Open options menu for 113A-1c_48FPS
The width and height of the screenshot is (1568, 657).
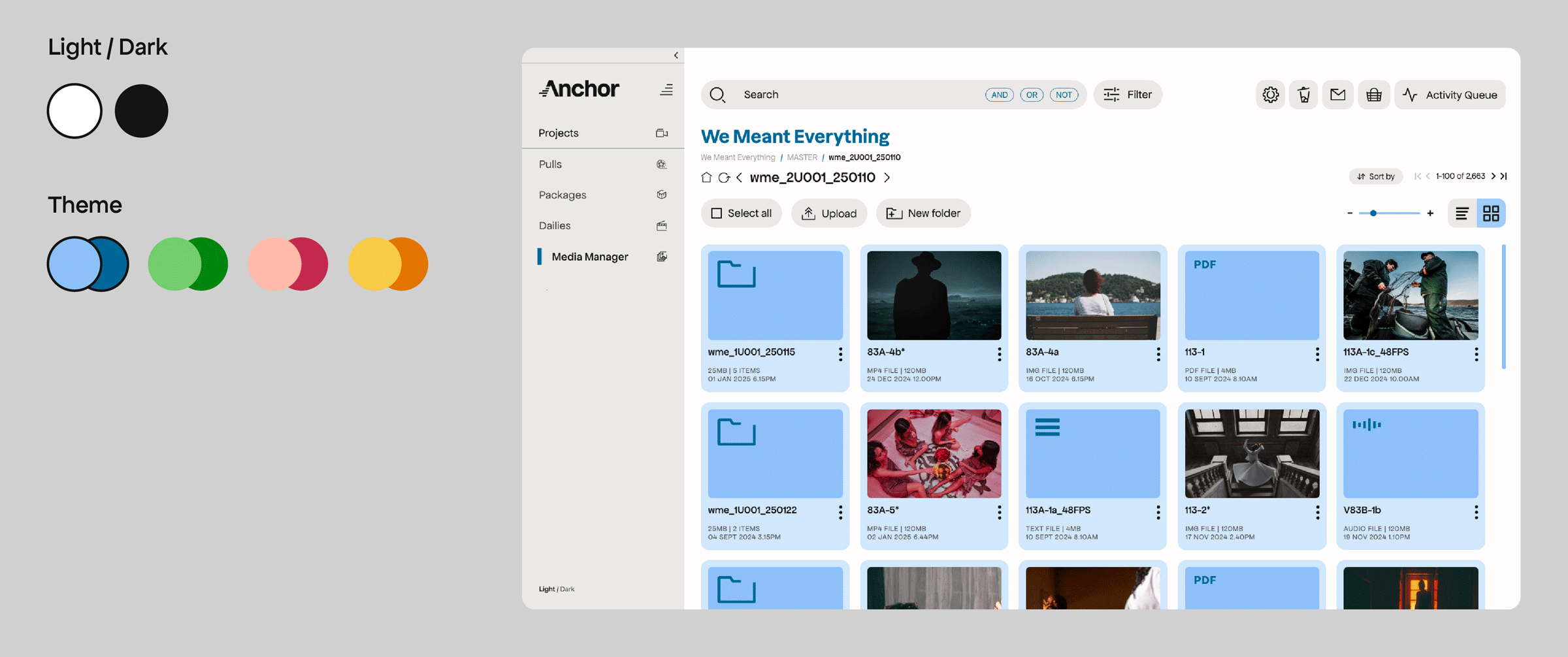[x=1476, y=354]
